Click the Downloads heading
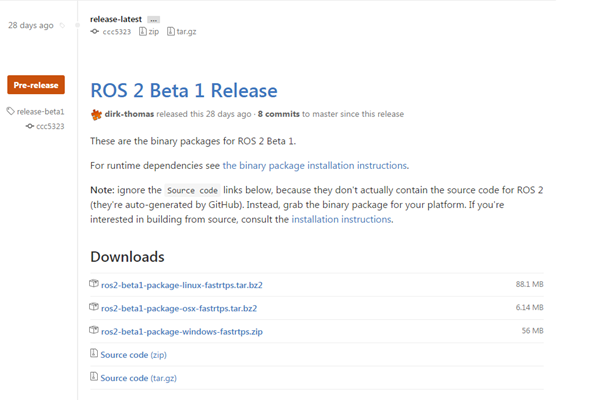Screen dimensions: 603x400 127,257
